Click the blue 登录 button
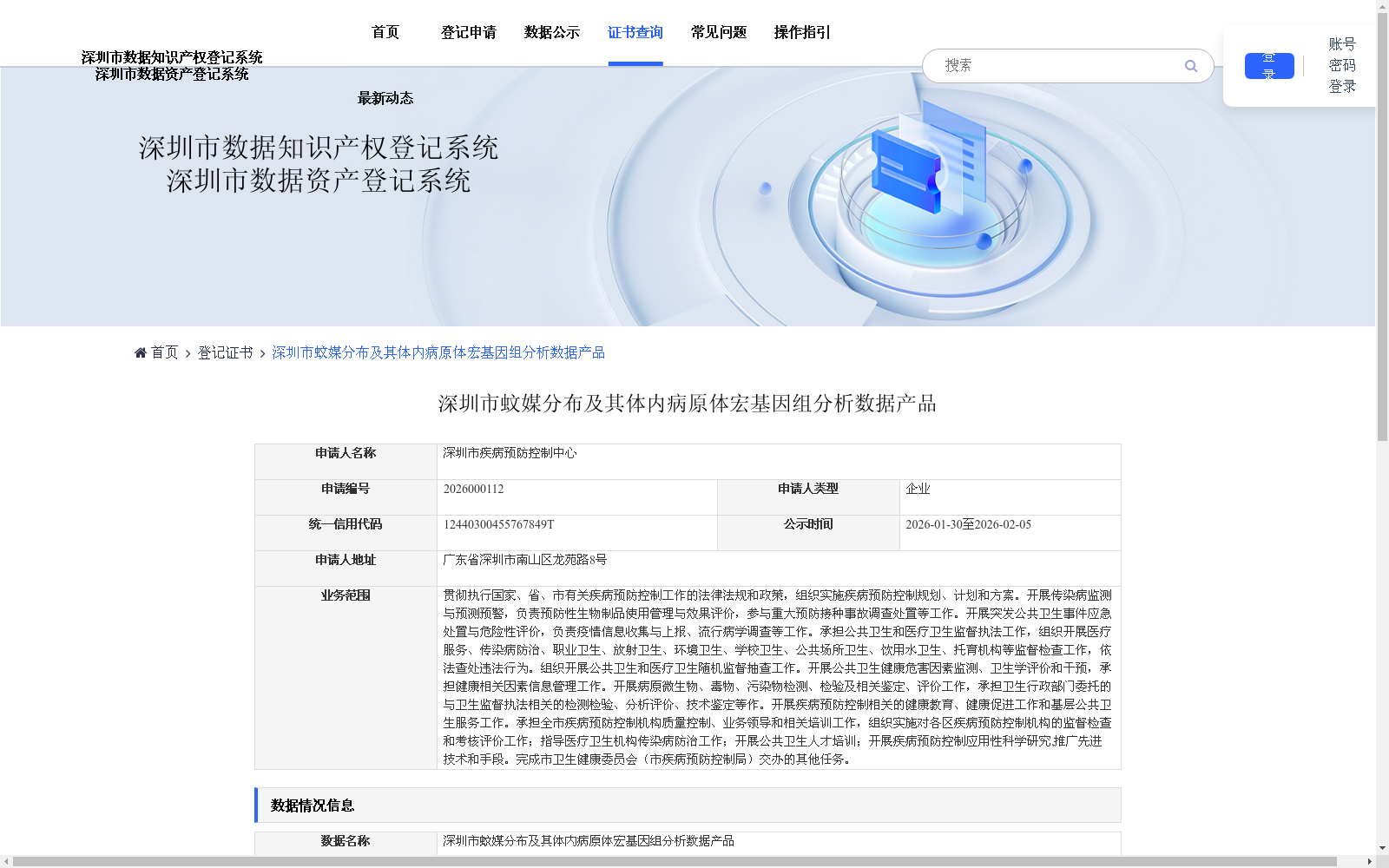 pyautogui.click(x=1269, y=66)
